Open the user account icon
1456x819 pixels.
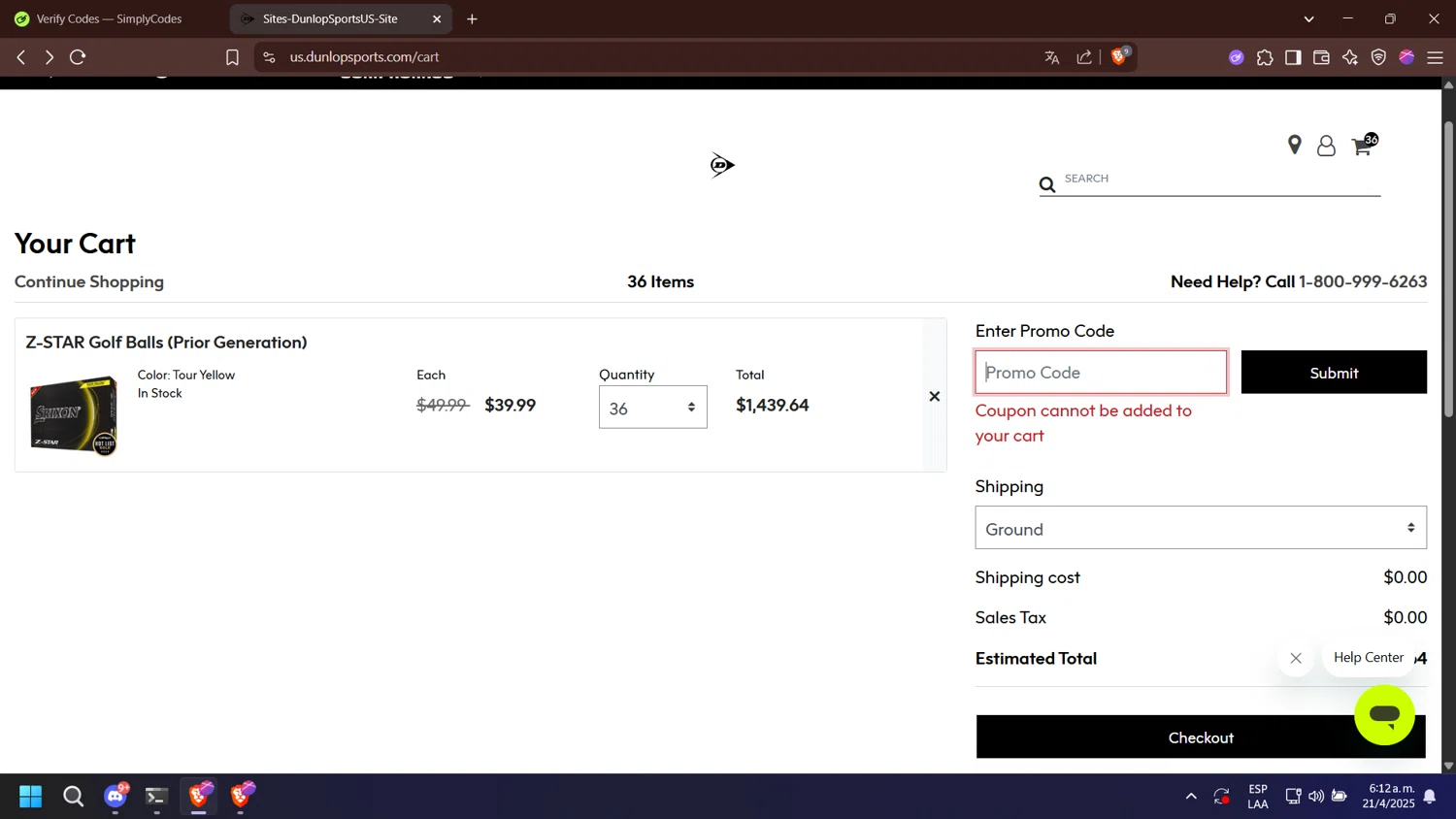[x=1326, y=146]
